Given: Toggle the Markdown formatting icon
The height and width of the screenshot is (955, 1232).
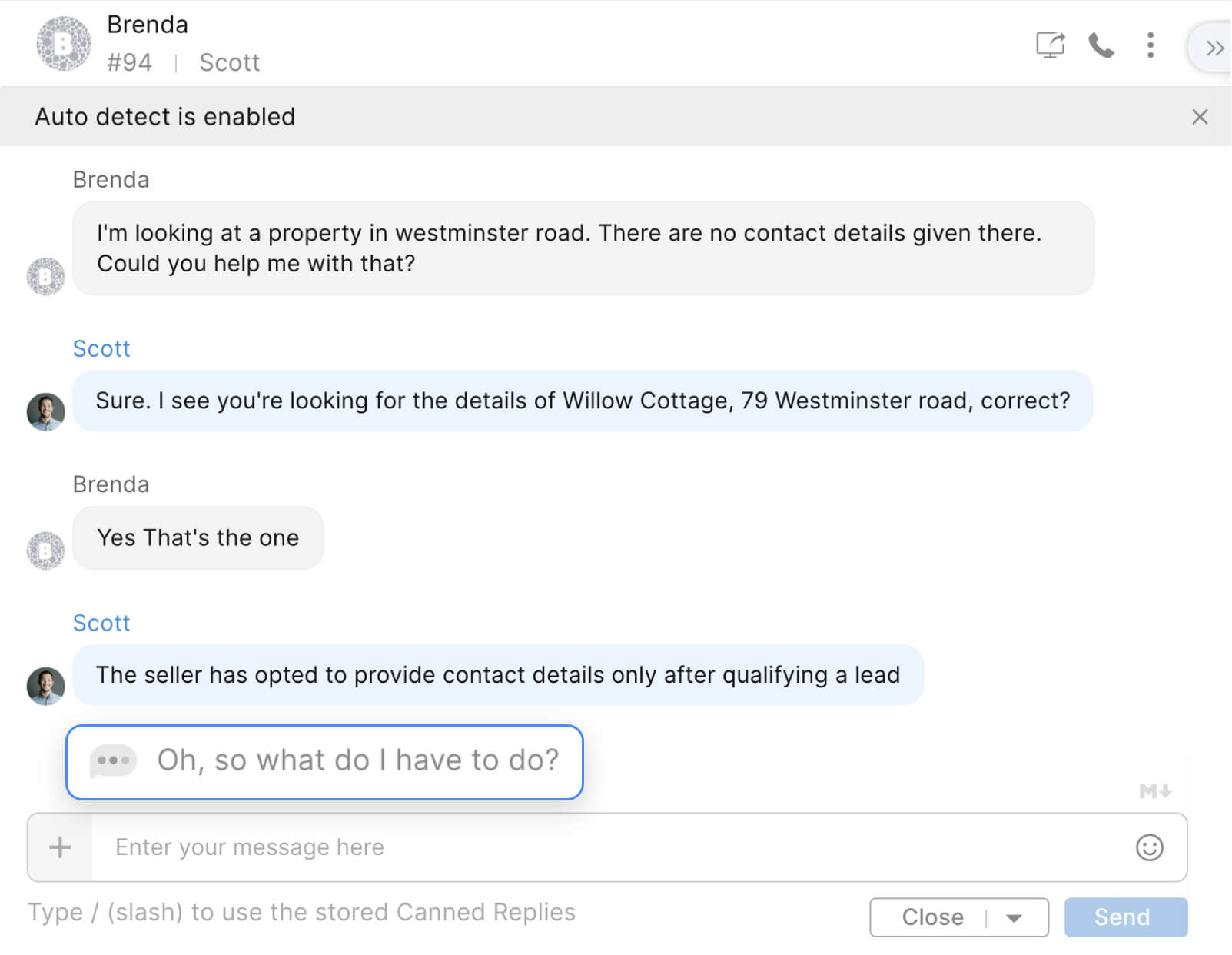Looking at the screenshot, I should click(x=1154, y=790).
